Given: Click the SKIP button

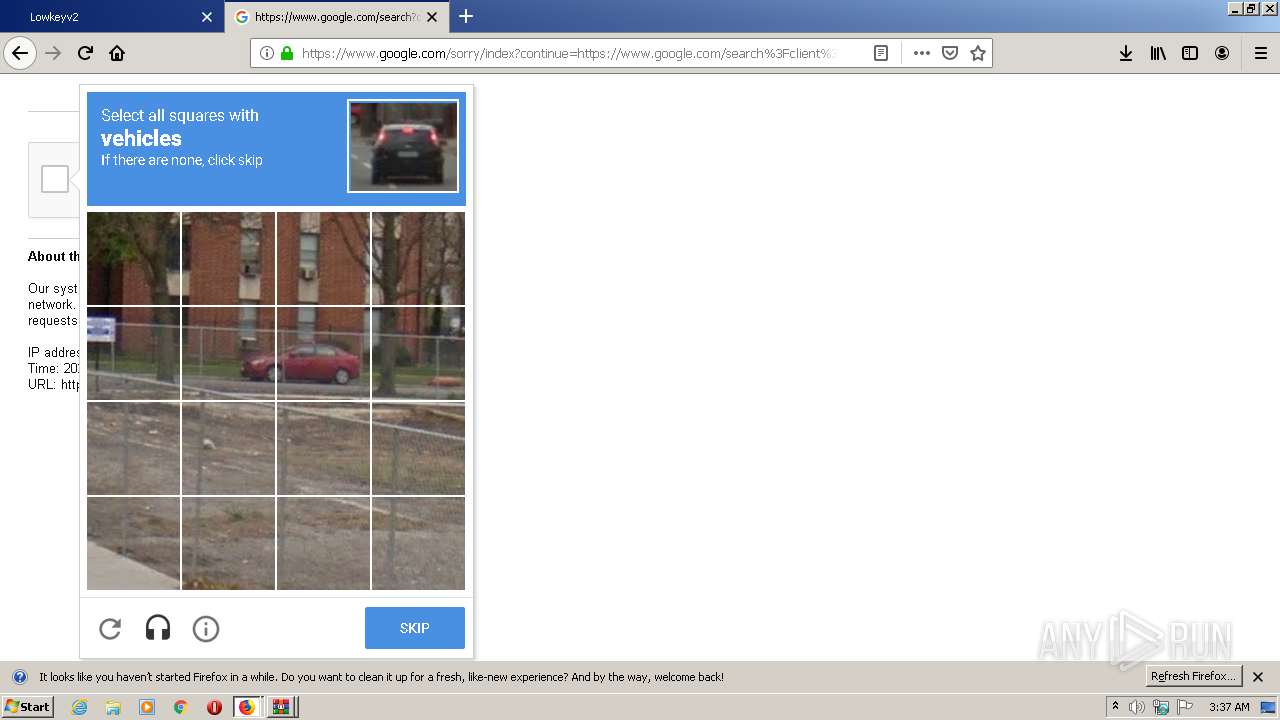Looking at the screenshot, I should 415,628.
